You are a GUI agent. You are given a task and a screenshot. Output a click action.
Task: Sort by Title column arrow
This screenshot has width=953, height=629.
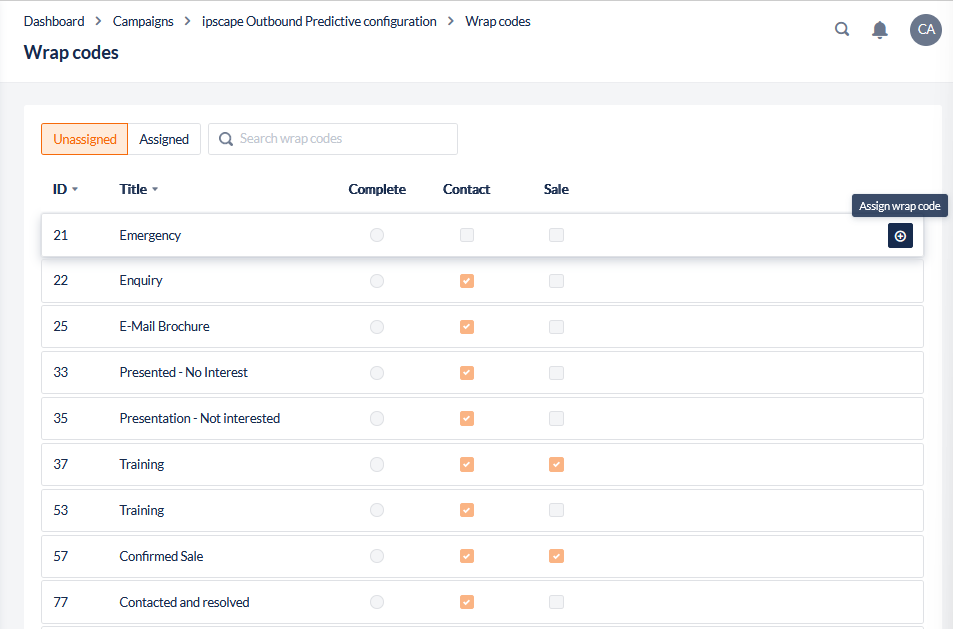[155, 190]
